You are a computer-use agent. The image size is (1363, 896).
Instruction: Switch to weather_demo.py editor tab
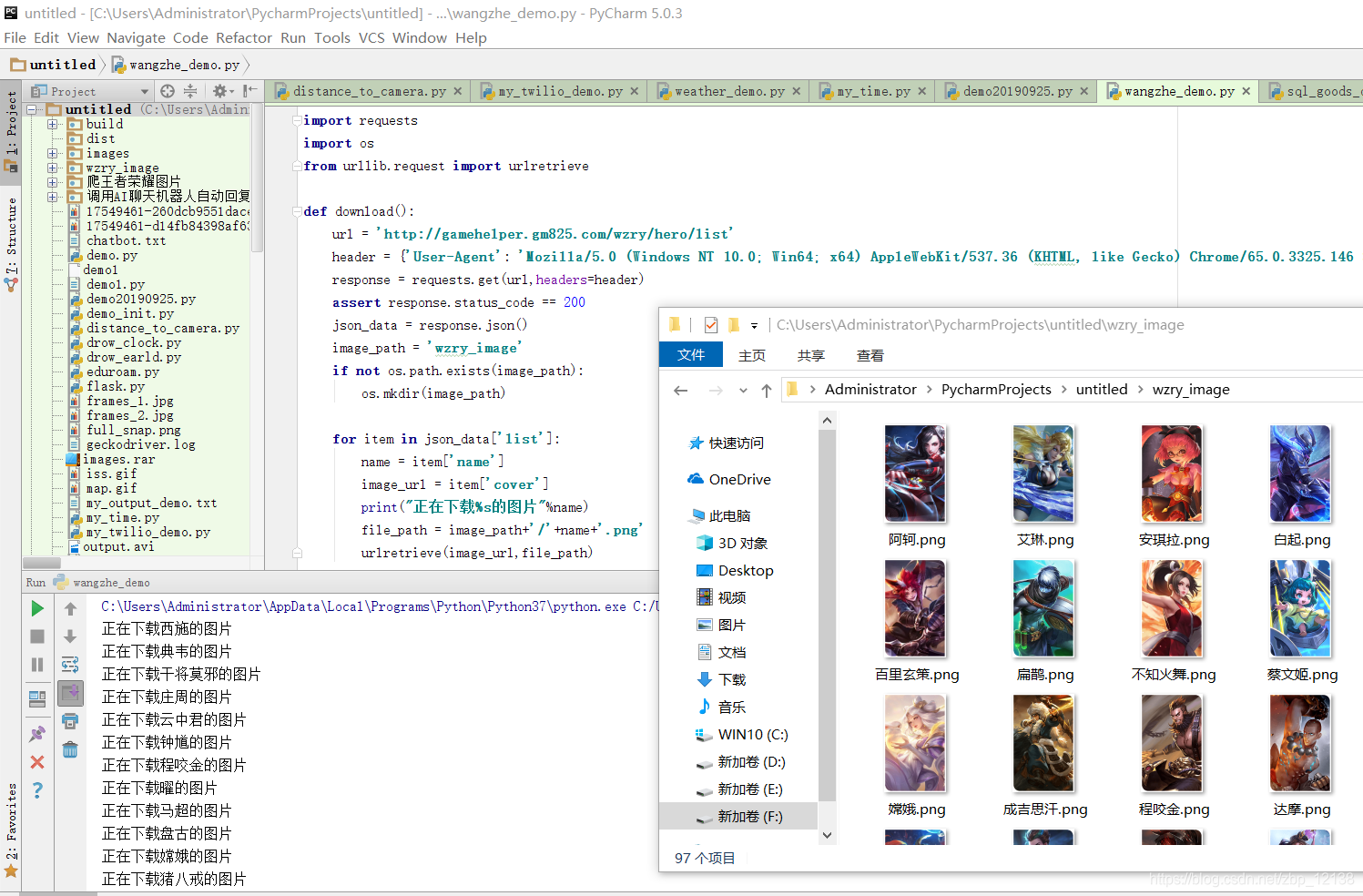tap(728, 91)
